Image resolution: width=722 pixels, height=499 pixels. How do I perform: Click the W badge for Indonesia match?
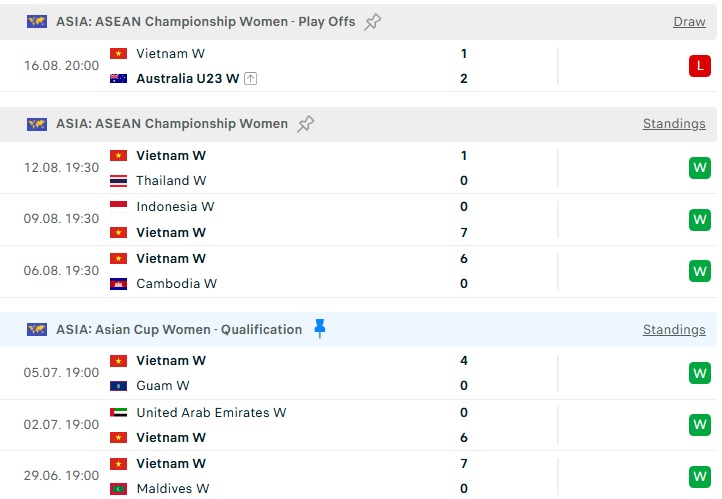[699, 220]
